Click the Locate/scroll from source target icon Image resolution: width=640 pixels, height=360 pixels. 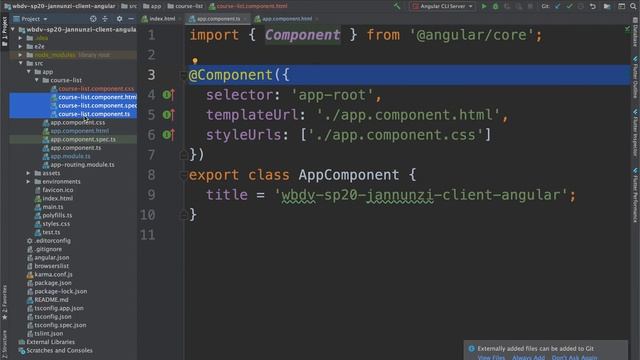click(x=93, y=19)
